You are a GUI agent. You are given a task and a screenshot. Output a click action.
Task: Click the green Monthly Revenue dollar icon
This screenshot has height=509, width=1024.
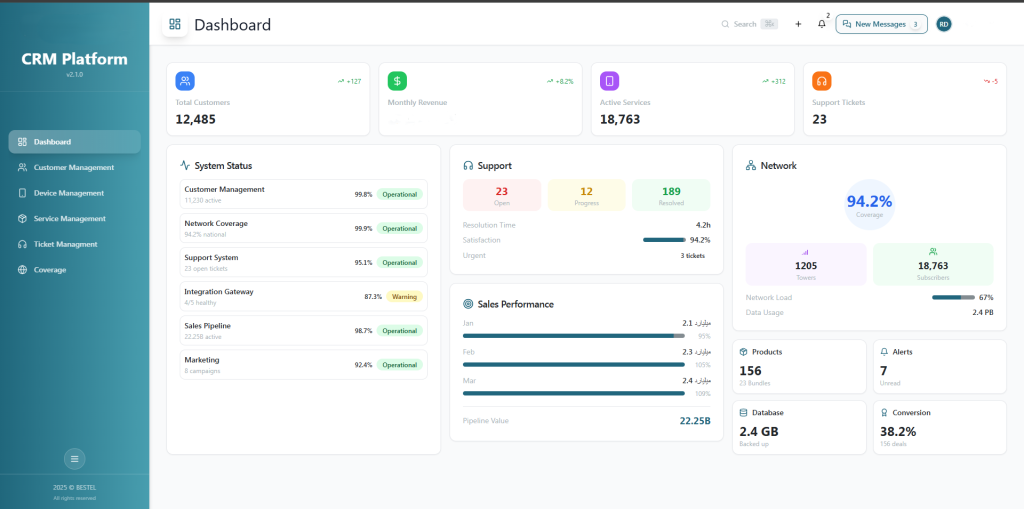397,81
